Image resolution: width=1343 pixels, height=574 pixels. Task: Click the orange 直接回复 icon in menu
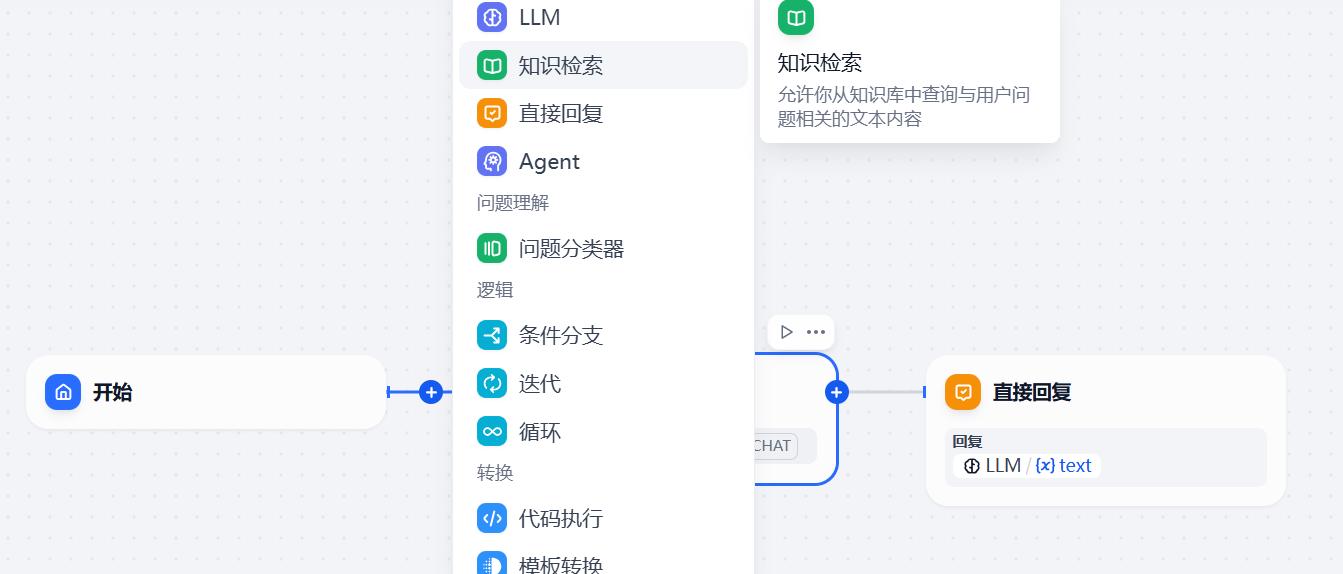point(492,113)
